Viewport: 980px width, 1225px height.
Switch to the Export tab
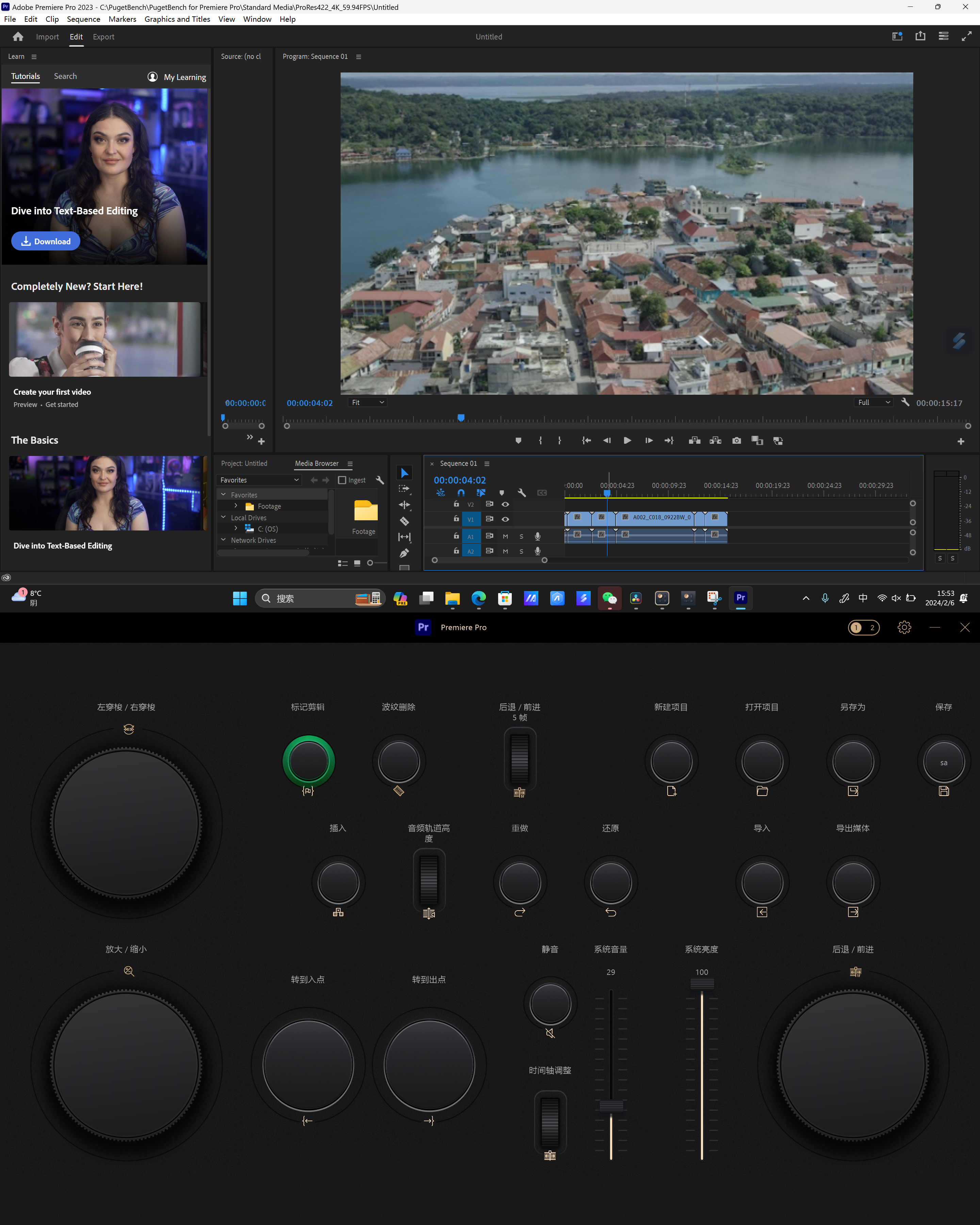(x=103, y=36)
